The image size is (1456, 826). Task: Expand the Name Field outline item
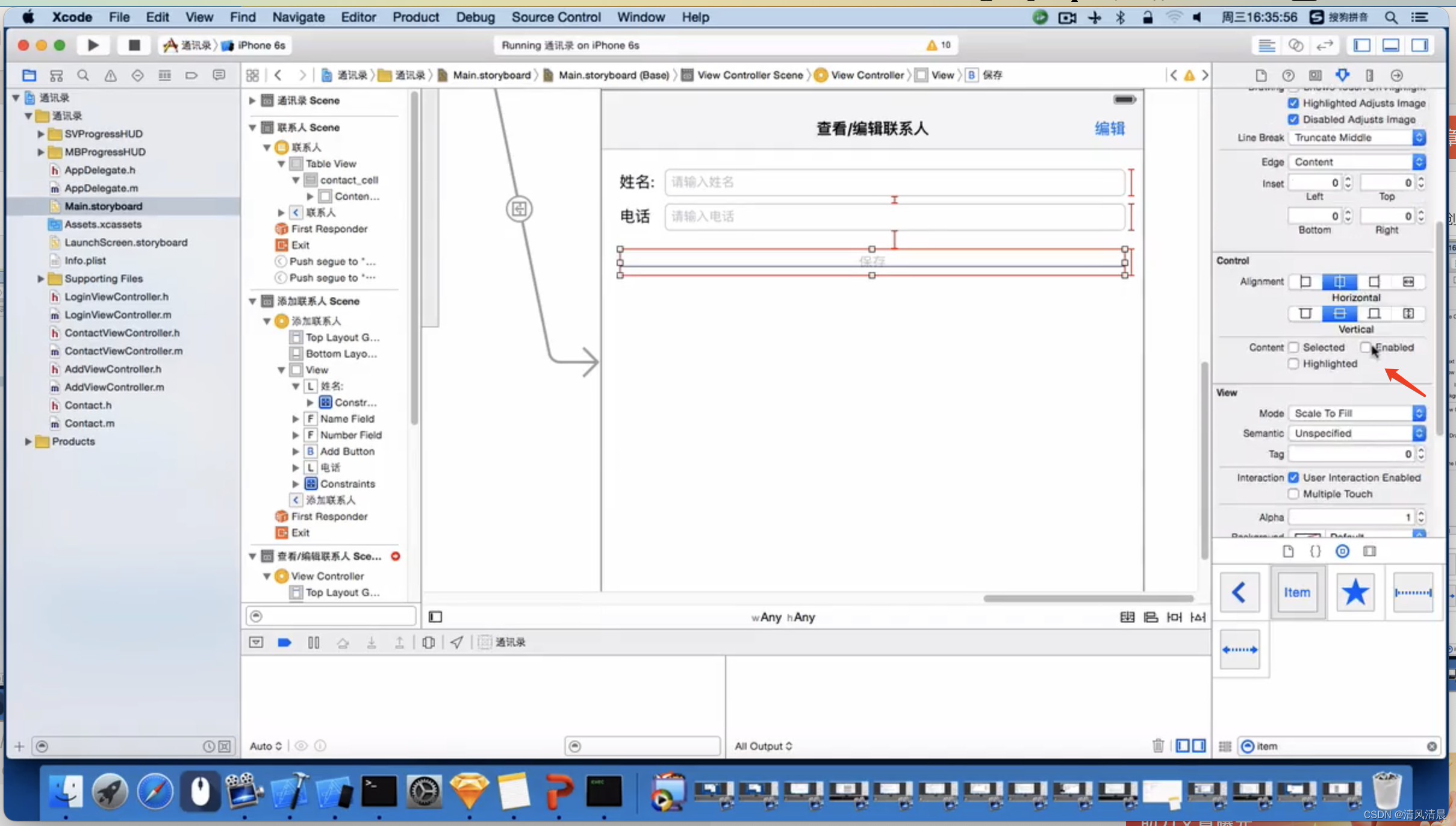point(296,418)
